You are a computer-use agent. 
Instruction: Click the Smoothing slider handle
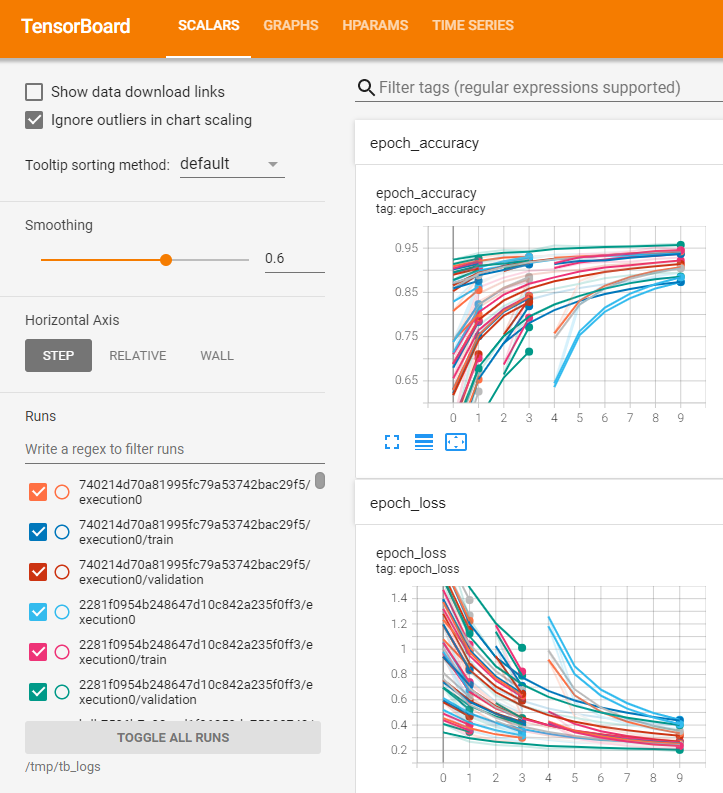click(166, 260)
